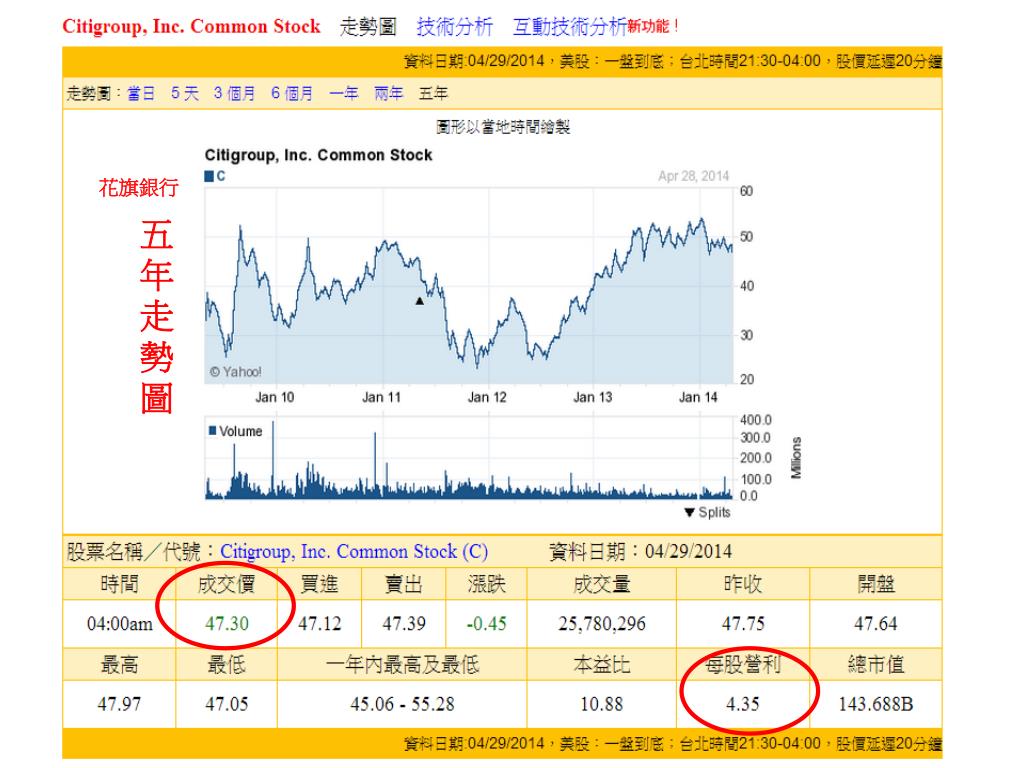The width and height of the screenshot is (1024, 768).
Task: Click the Jan 10 axis label
Action: click(x=275, y=397)
